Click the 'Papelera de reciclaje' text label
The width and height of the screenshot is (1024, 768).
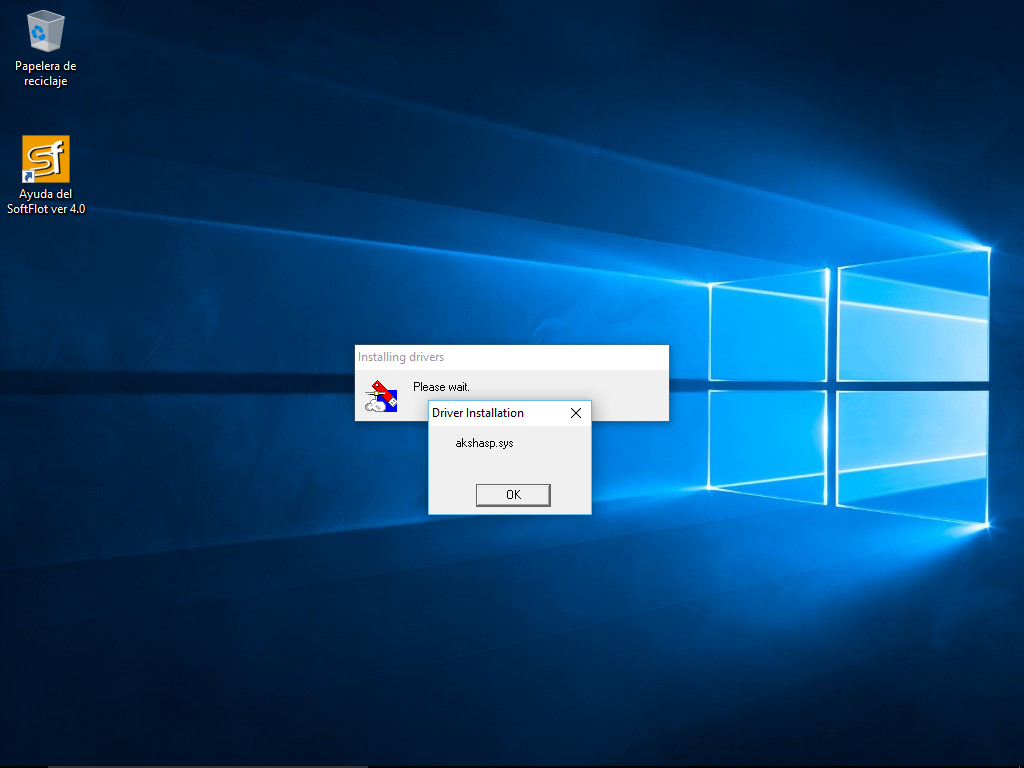[x=46, y=74]
